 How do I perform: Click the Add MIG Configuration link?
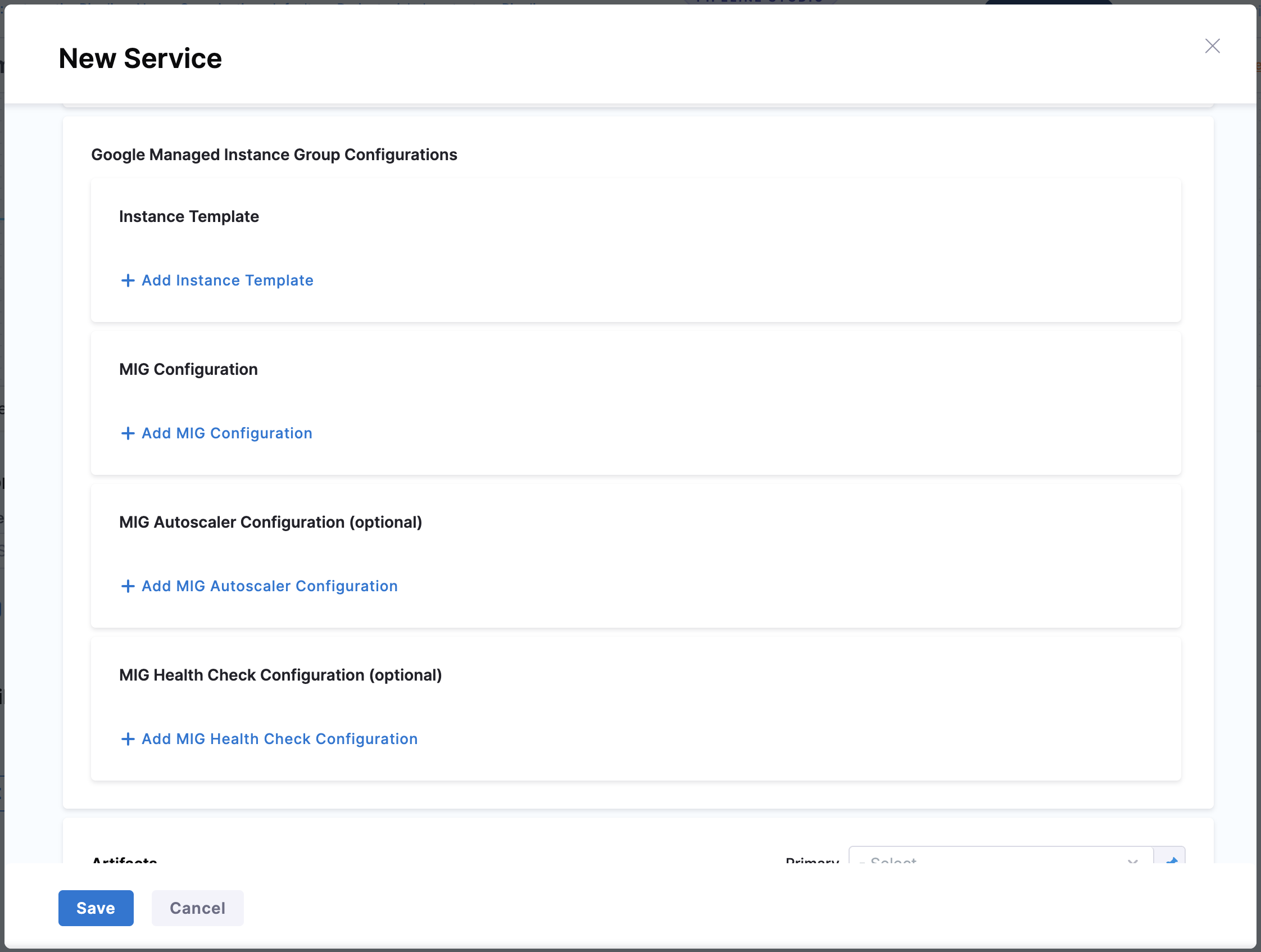coord(226,433)
